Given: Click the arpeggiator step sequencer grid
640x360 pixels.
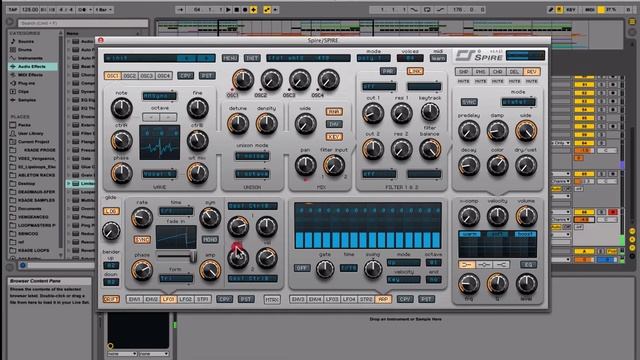Looking at the screenshot, I should (368, 225).
